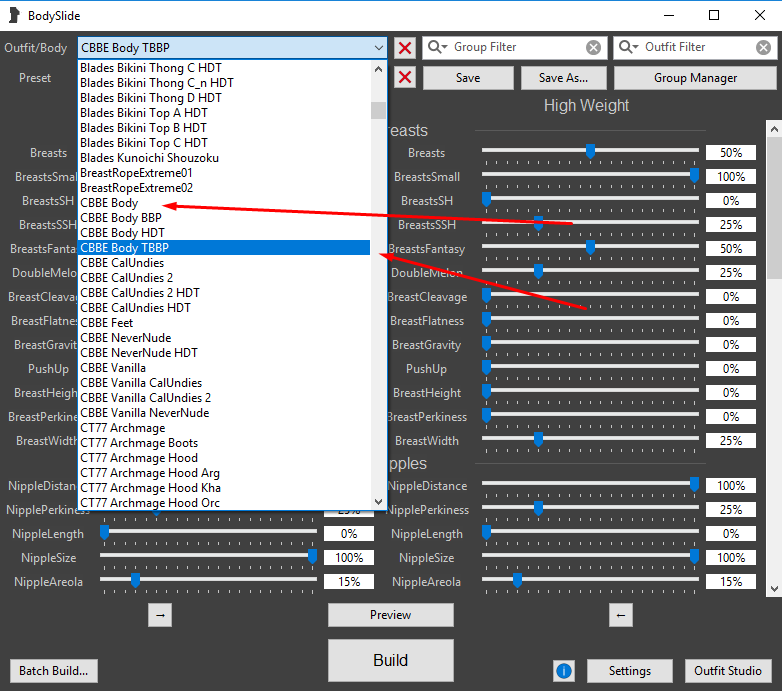
Task: Click the left arrow copy button
Action: click(621, 615)
